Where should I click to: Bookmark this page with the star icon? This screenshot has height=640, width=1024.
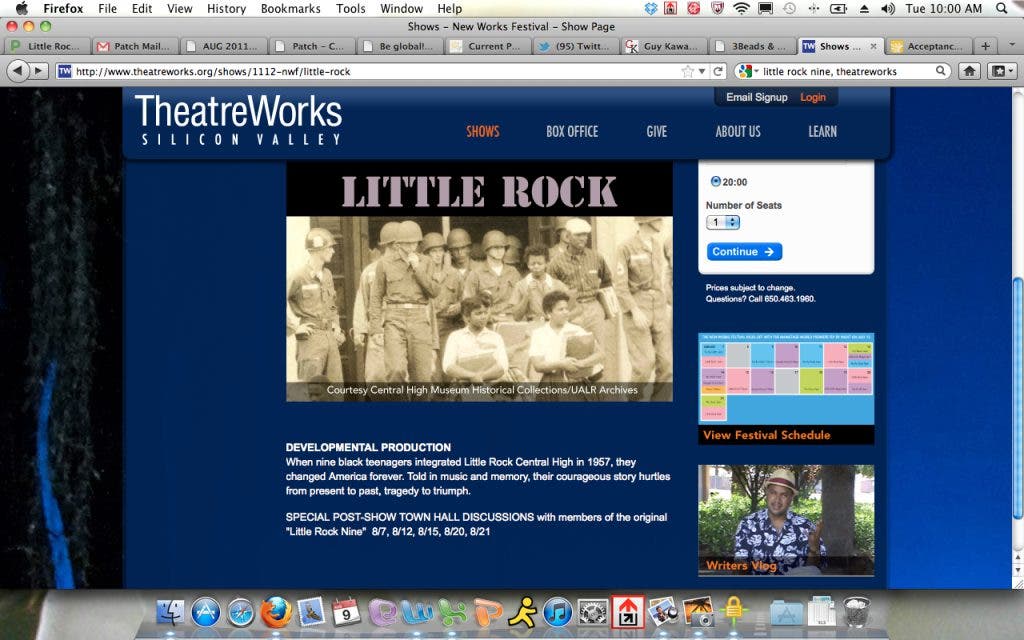tap(687, 71)
